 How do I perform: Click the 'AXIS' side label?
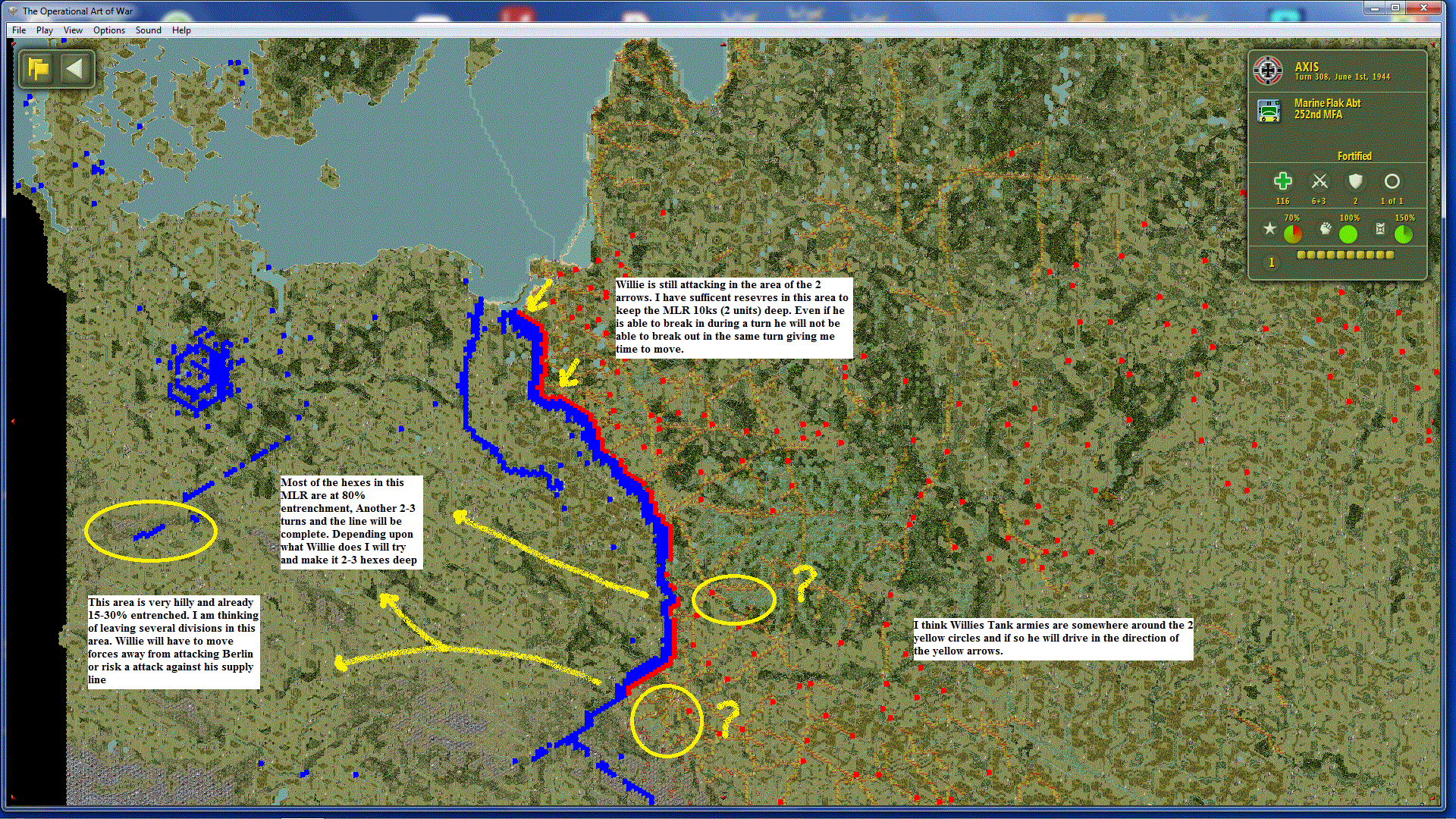tap(1307, 67)
